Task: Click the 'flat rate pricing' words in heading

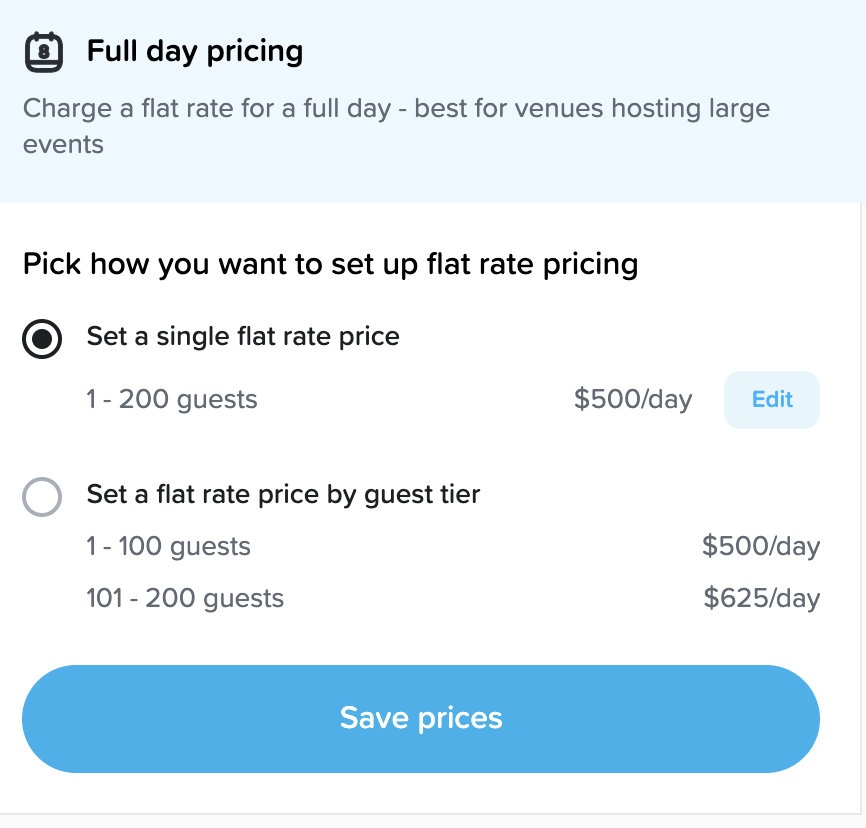Action: (532, 265)
